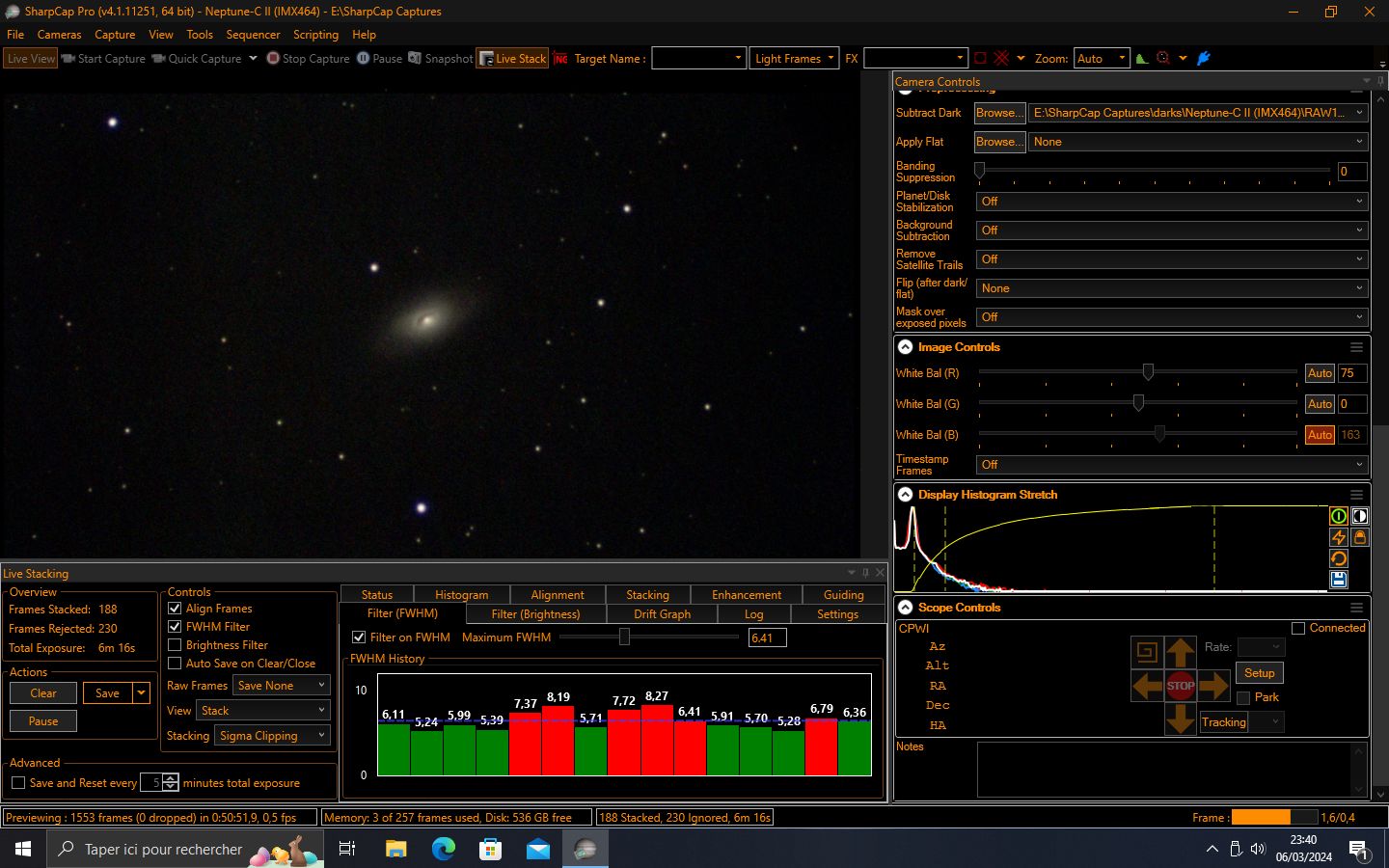
Task: Reset the histogram stretch with the circular arrow
Action: [1338, 558]
